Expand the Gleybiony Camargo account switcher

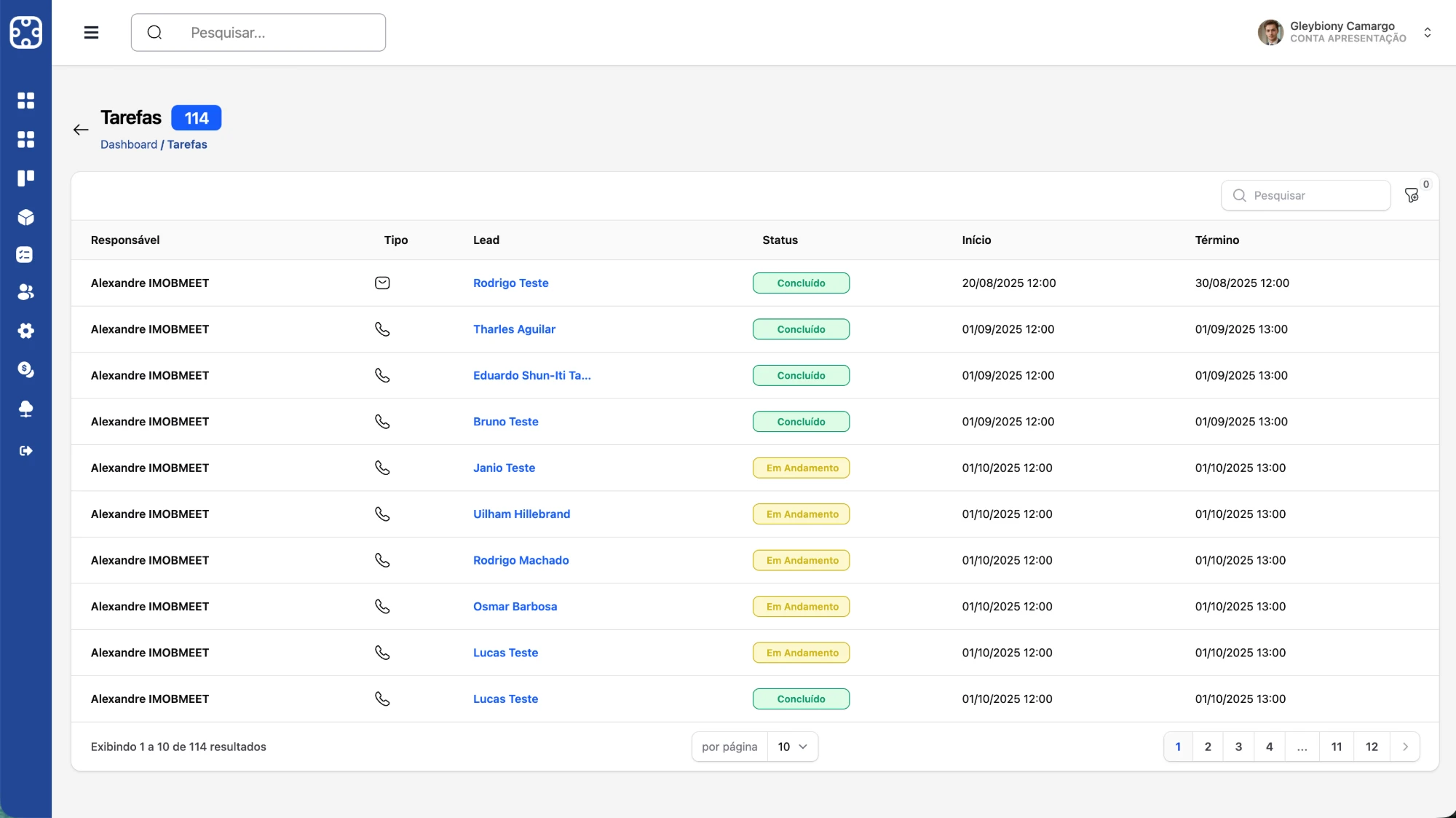[1428, 33]
